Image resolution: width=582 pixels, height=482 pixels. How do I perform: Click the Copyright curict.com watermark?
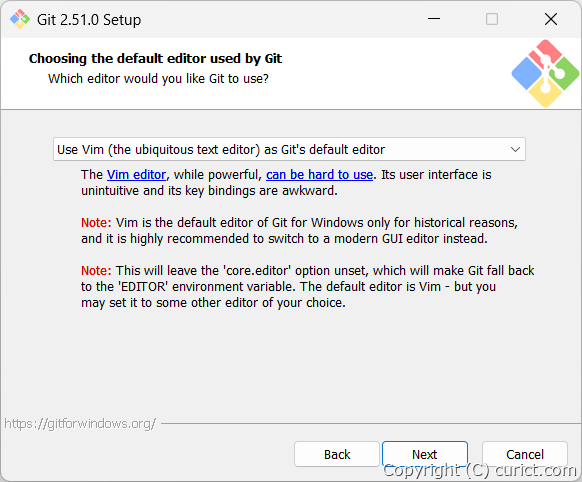(x=480, y=470)
